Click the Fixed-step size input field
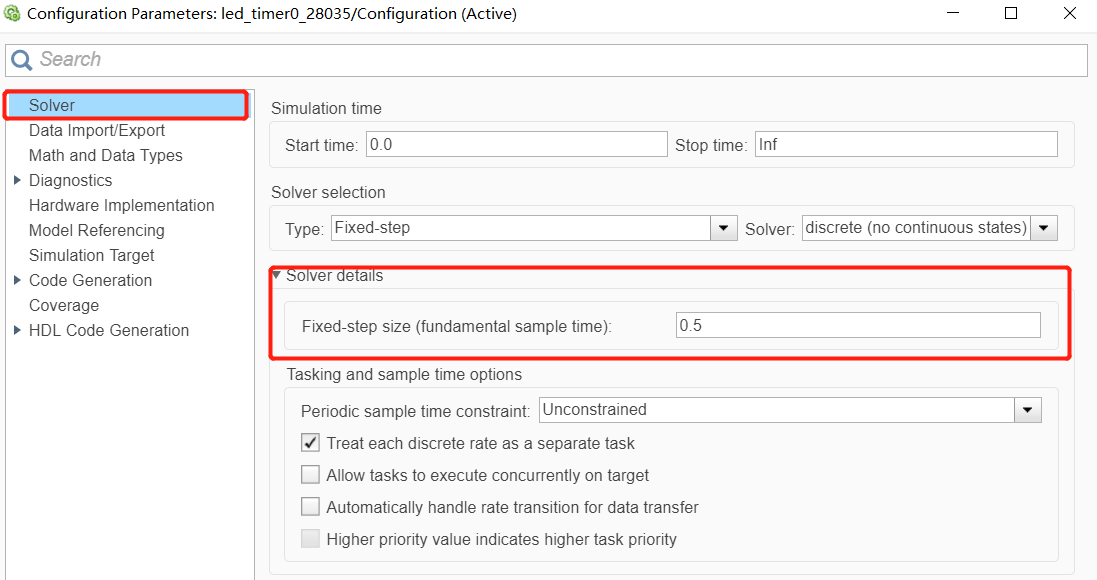This screenshot has height=580, width=1097. [x=858, y=325]
